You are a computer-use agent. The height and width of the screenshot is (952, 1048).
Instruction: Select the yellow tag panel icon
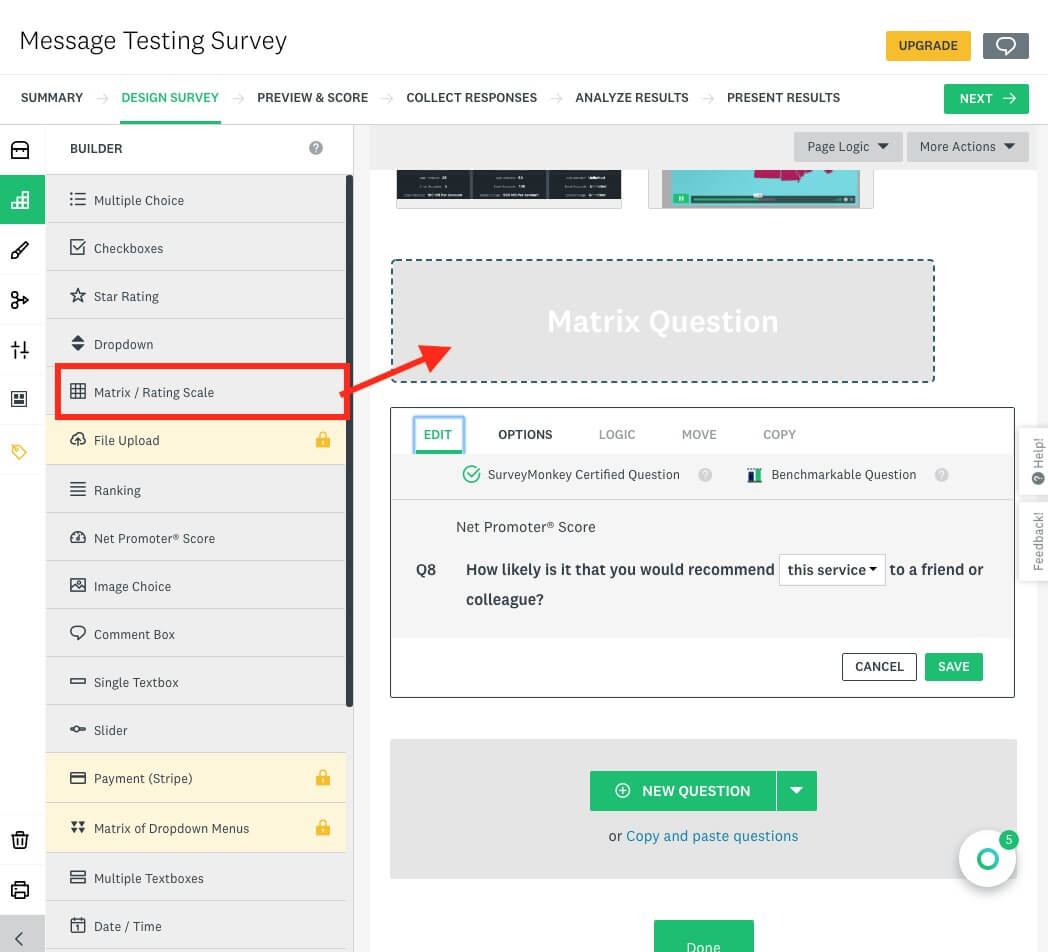pyautogui.click(x=22, y=451)
